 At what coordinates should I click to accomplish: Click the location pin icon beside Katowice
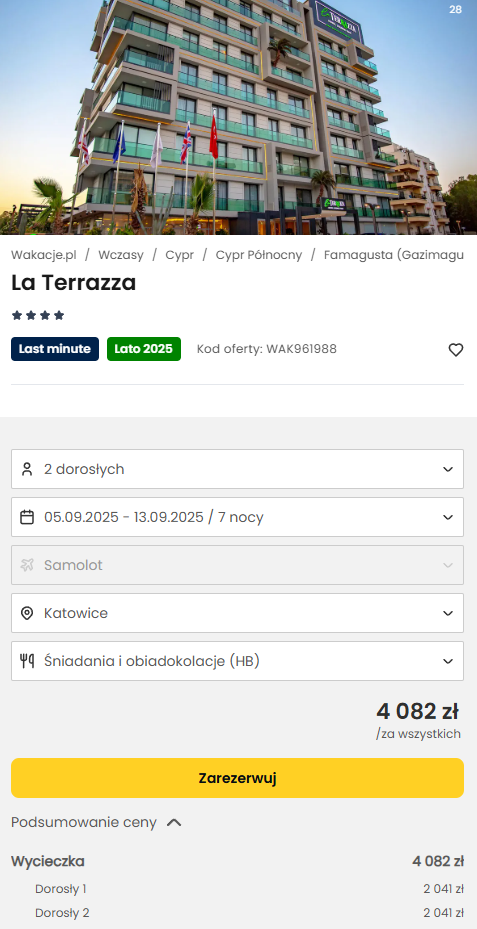pos(27,613)
